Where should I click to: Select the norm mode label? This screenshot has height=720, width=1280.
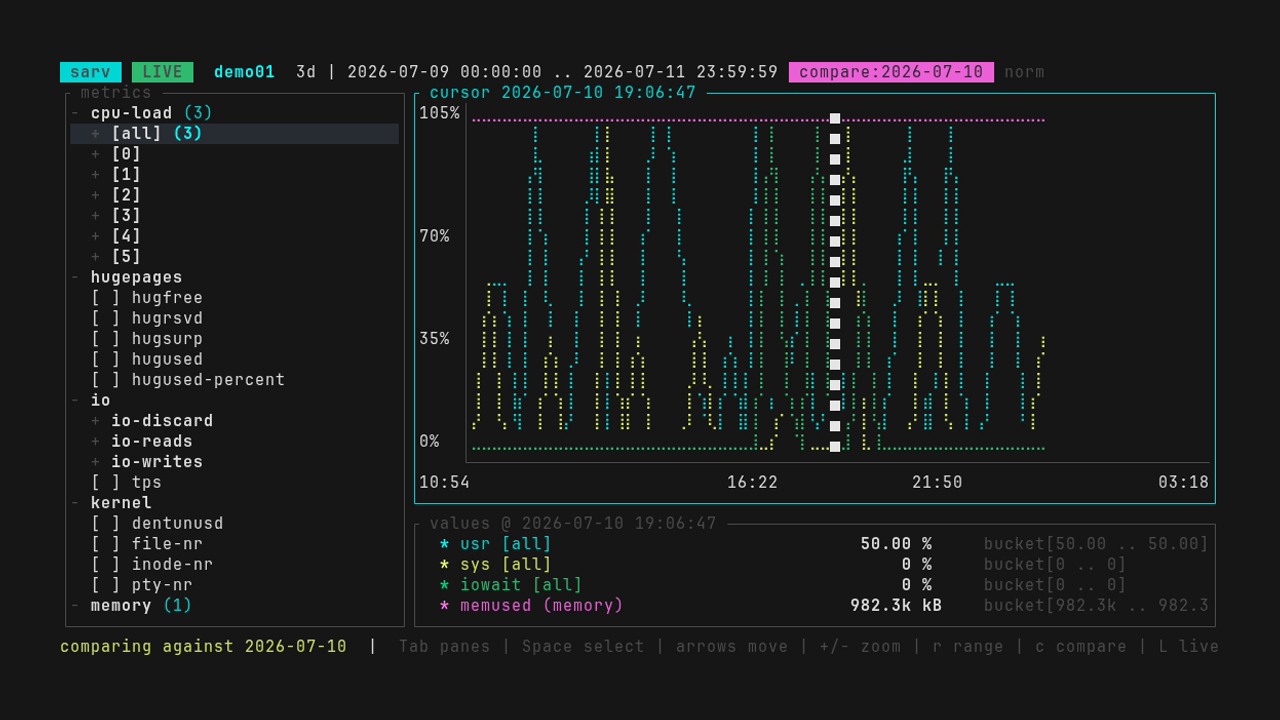pos(1024,72)
